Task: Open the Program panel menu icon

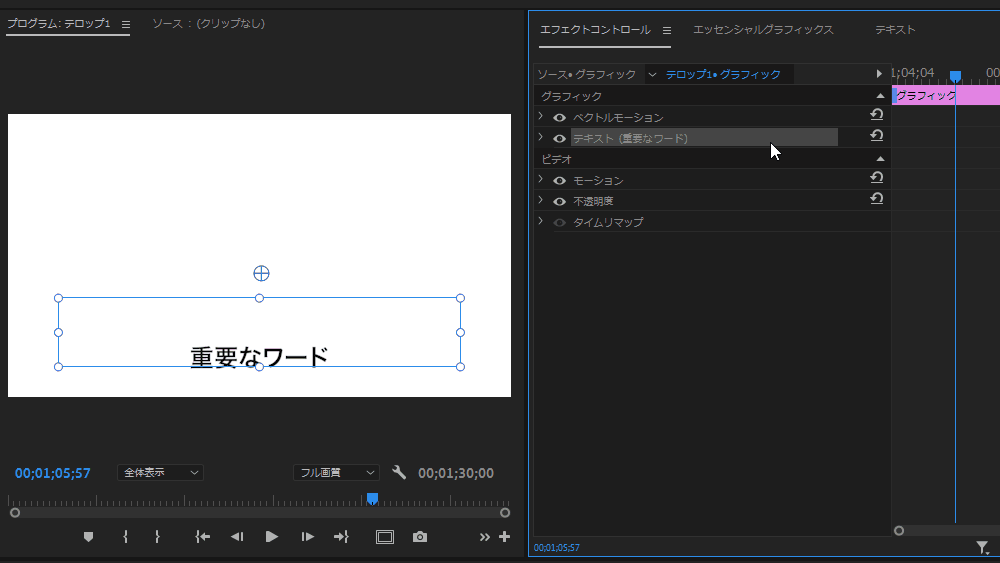Action: coord(126,24)
